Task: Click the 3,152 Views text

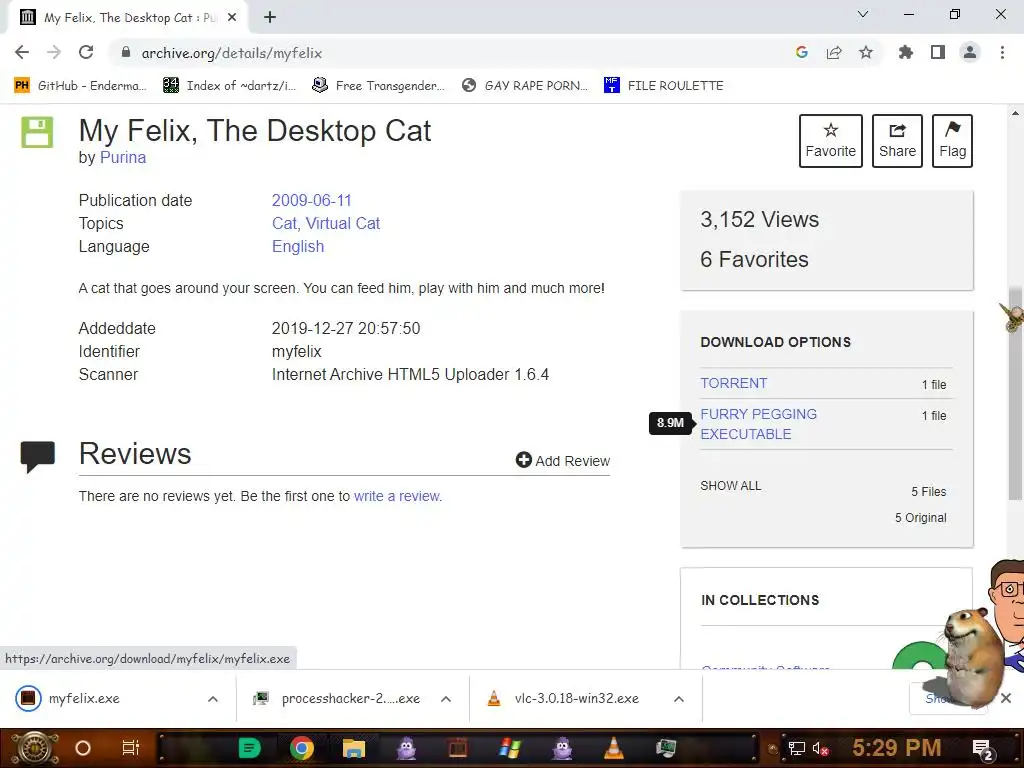Action: tap(760, 219)
